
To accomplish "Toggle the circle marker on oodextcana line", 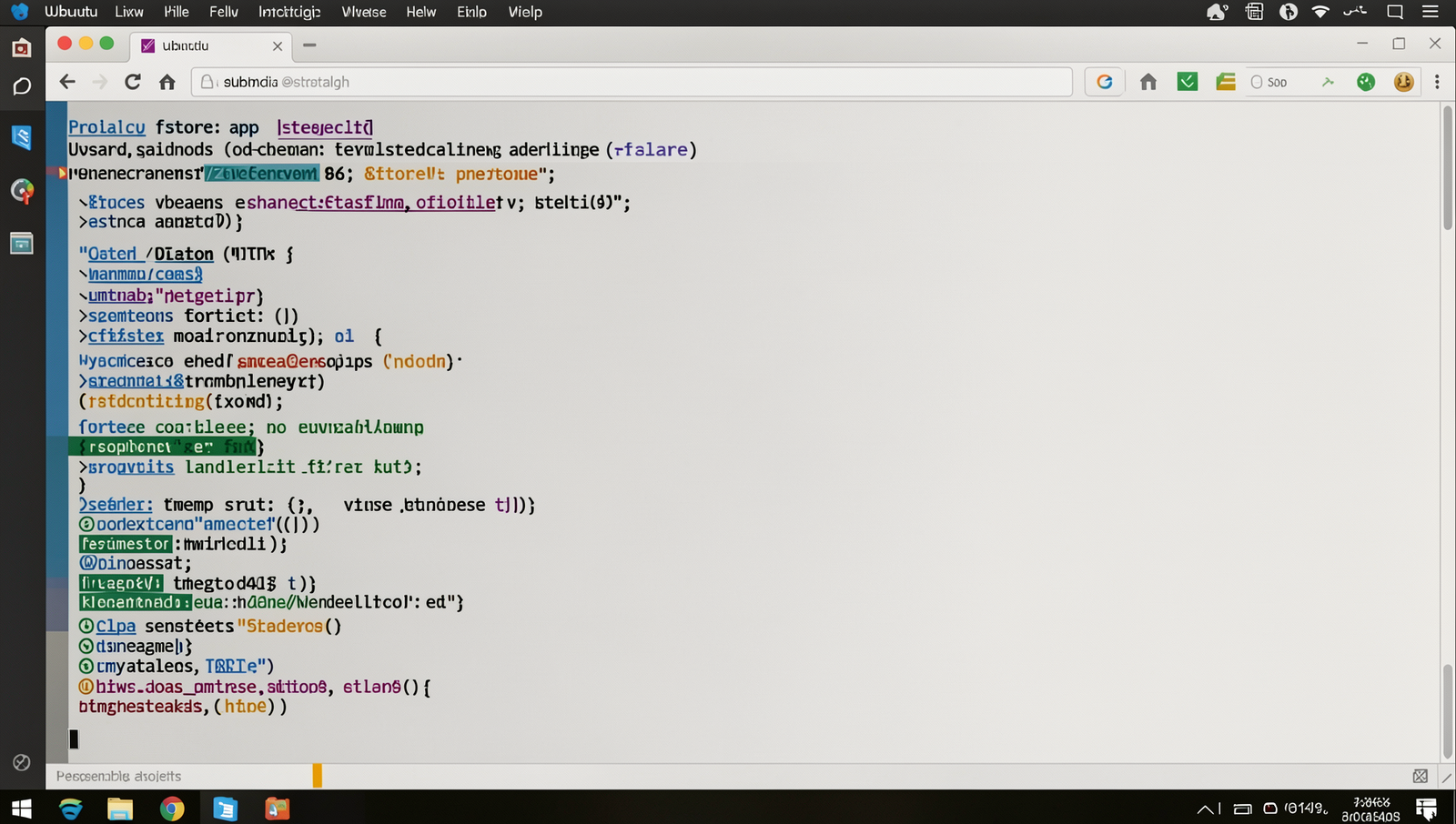I will [86, 524].
